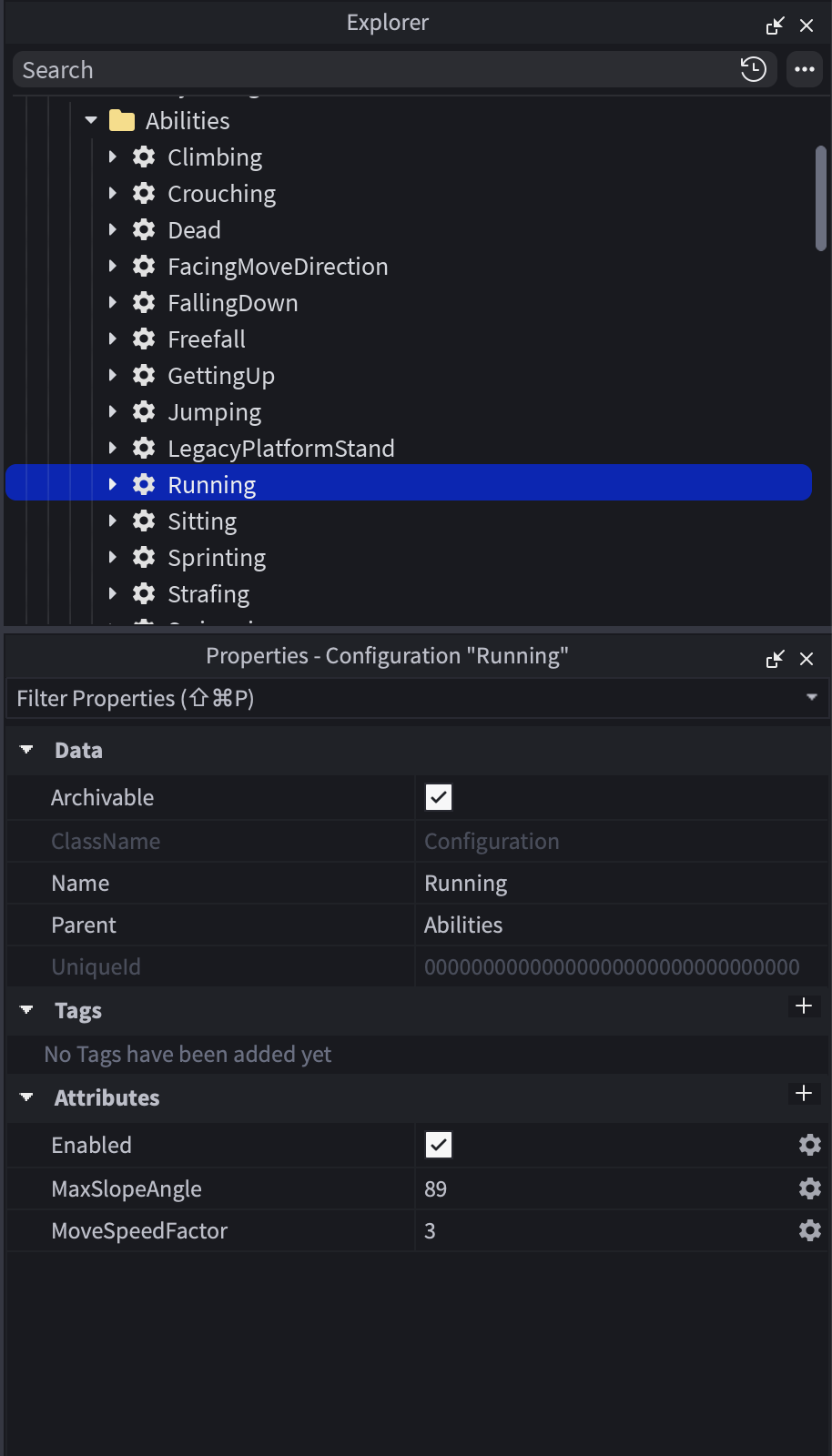Screen dimensions: 832x1456
Task: Add a new attribute with plus icon
Action: (804, 1093)
